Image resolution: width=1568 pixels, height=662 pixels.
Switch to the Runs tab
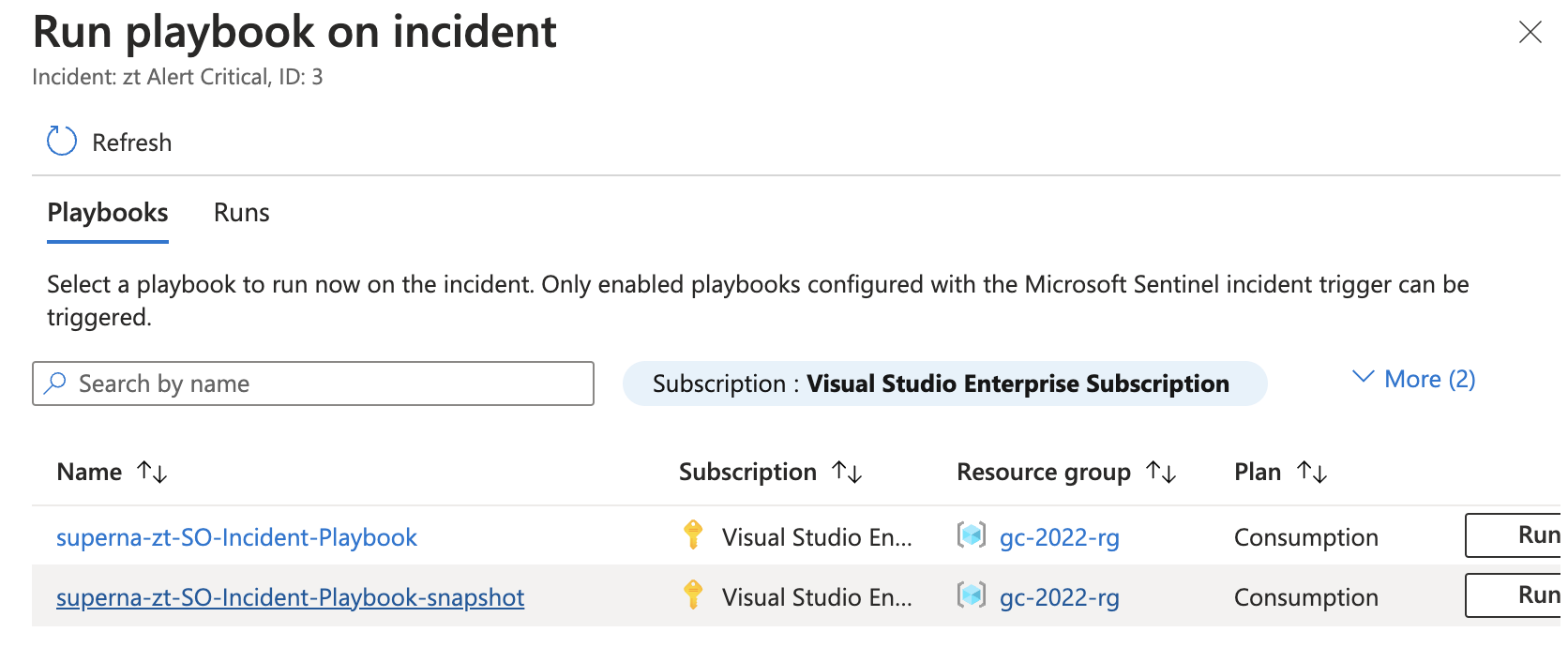click(x=241, y=213)
